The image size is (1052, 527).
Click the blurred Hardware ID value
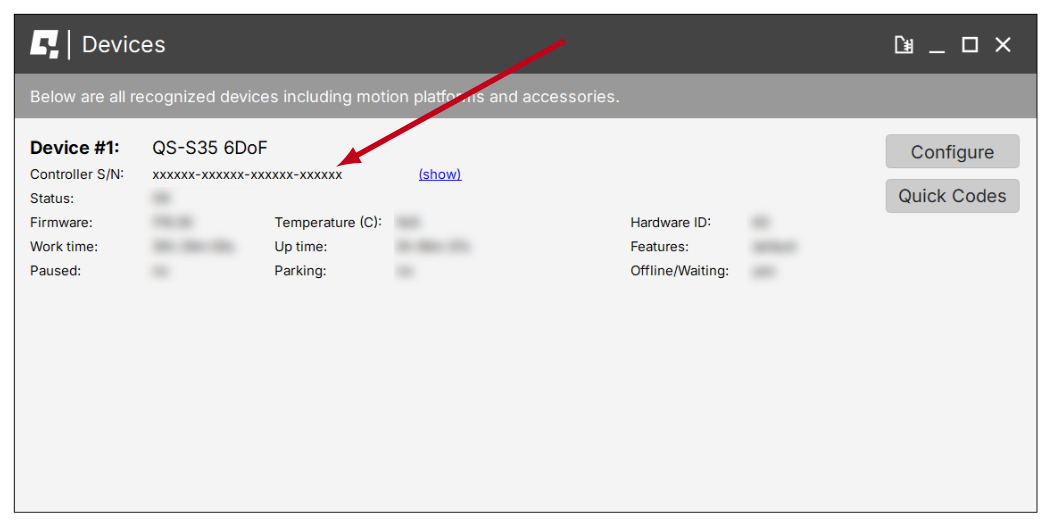760,222
